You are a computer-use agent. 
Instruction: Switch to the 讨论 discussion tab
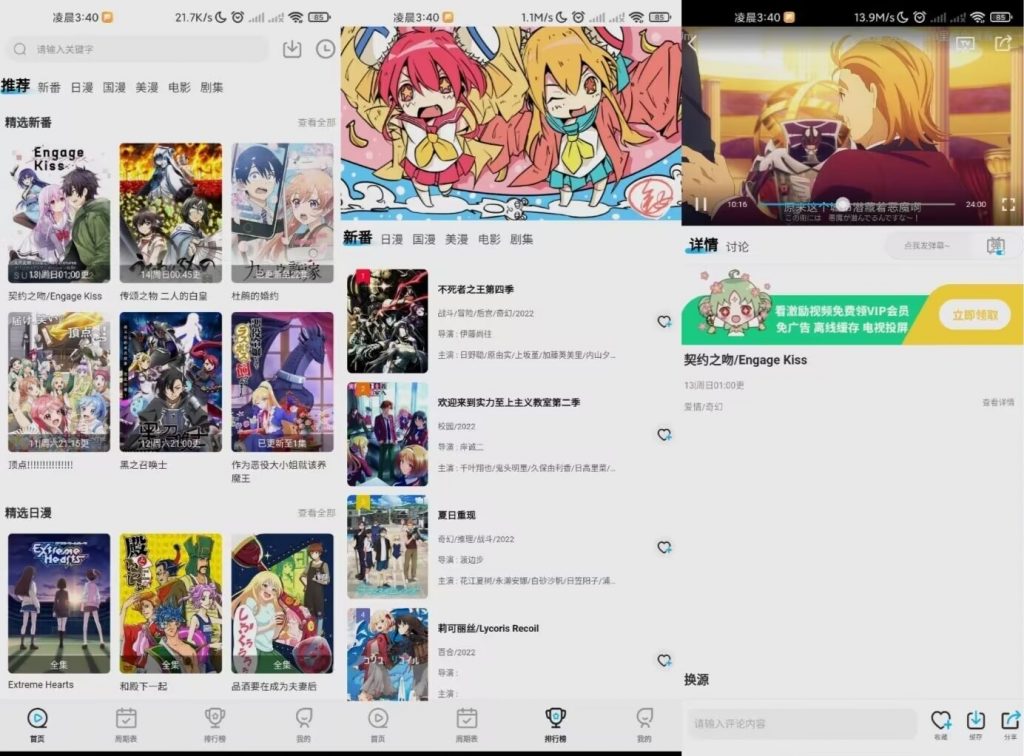click(x=738, y=245)
